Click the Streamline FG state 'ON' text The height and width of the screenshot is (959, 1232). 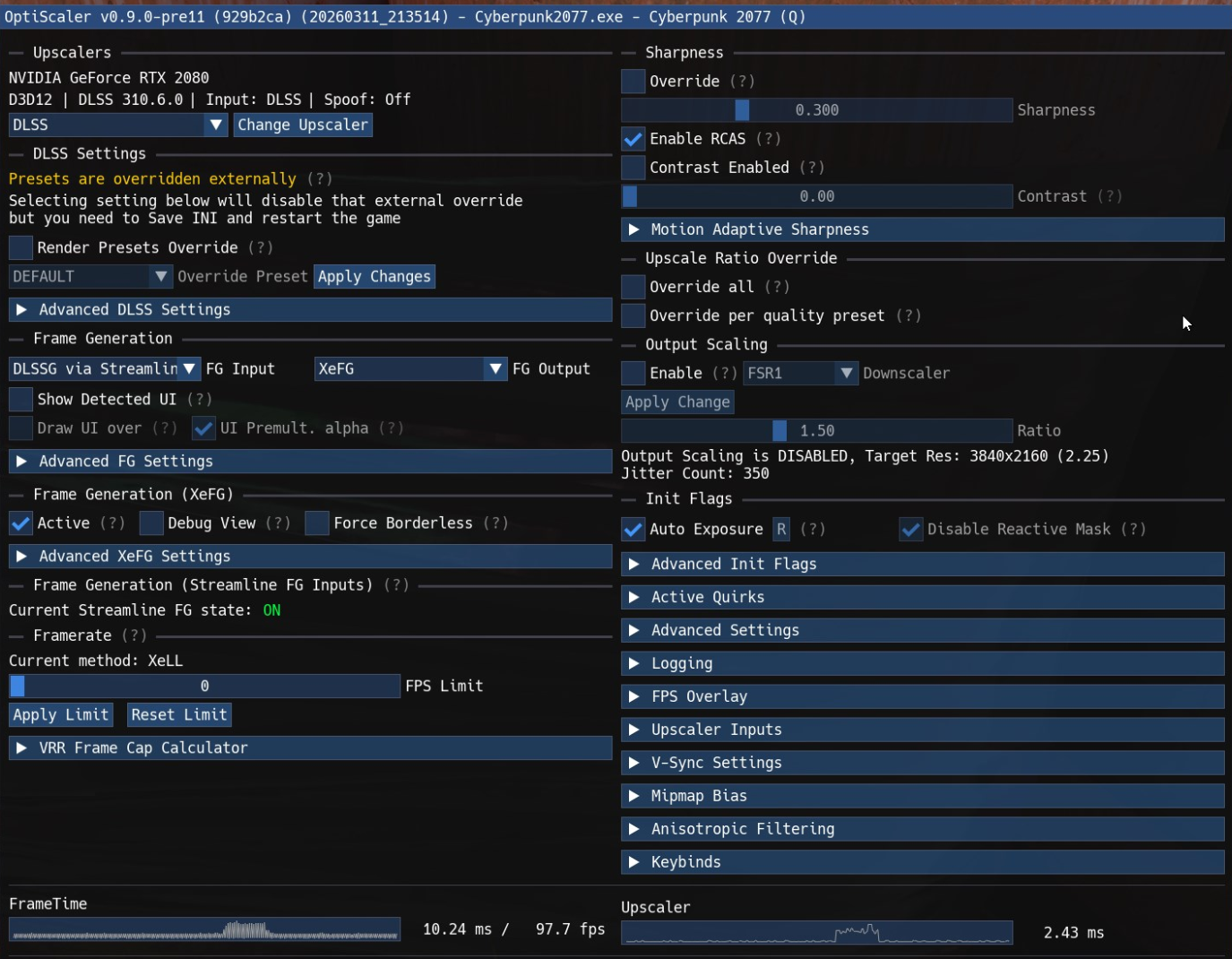(271, 610)
